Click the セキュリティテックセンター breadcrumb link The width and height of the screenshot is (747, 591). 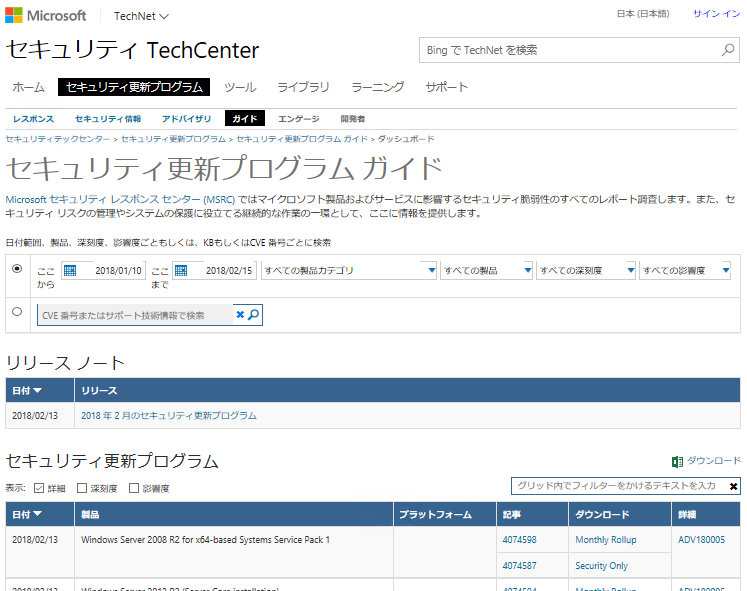(x=58, y=139)
